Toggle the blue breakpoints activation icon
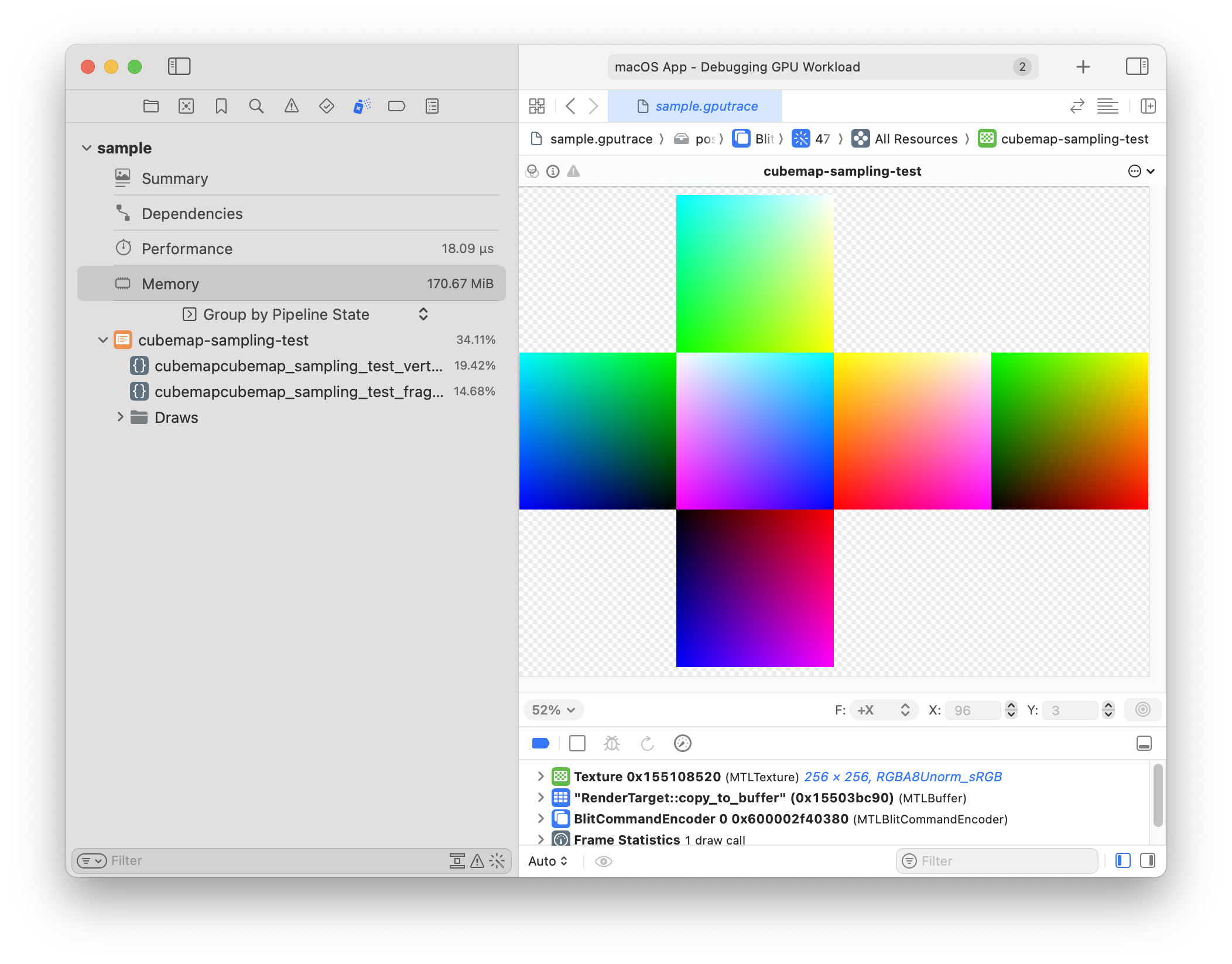The height and width of the screenshot is (964, 1232). (x=540, y=743)
